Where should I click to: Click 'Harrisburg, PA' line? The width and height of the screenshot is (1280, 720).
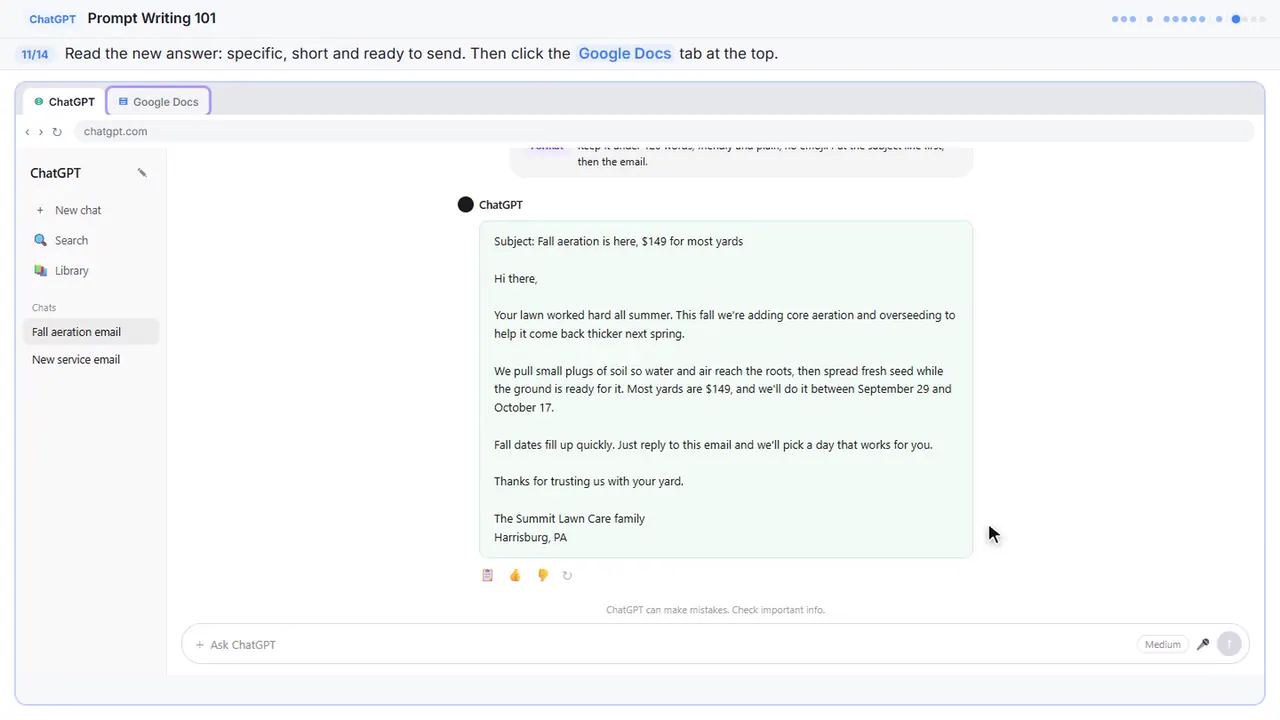(x=530, y=537)
